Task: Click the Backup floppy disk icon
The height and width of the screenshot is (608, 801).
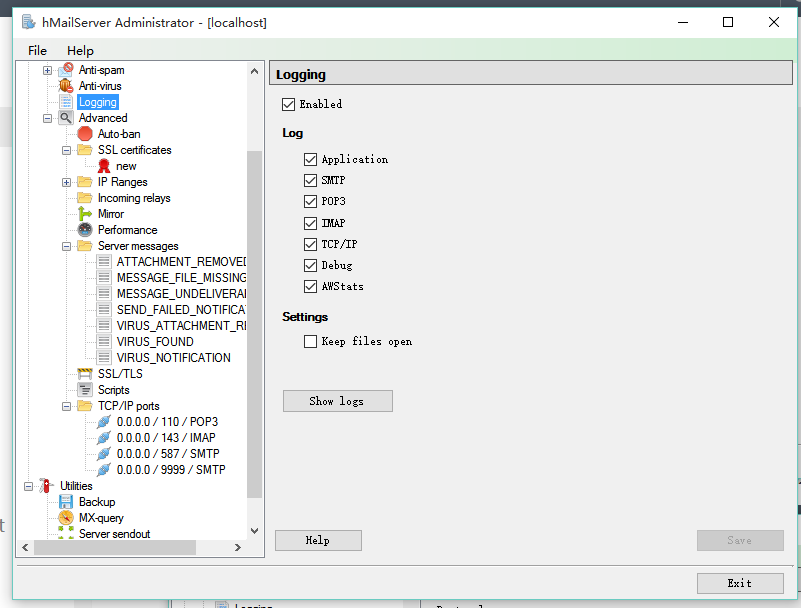Action: point(66,502)
